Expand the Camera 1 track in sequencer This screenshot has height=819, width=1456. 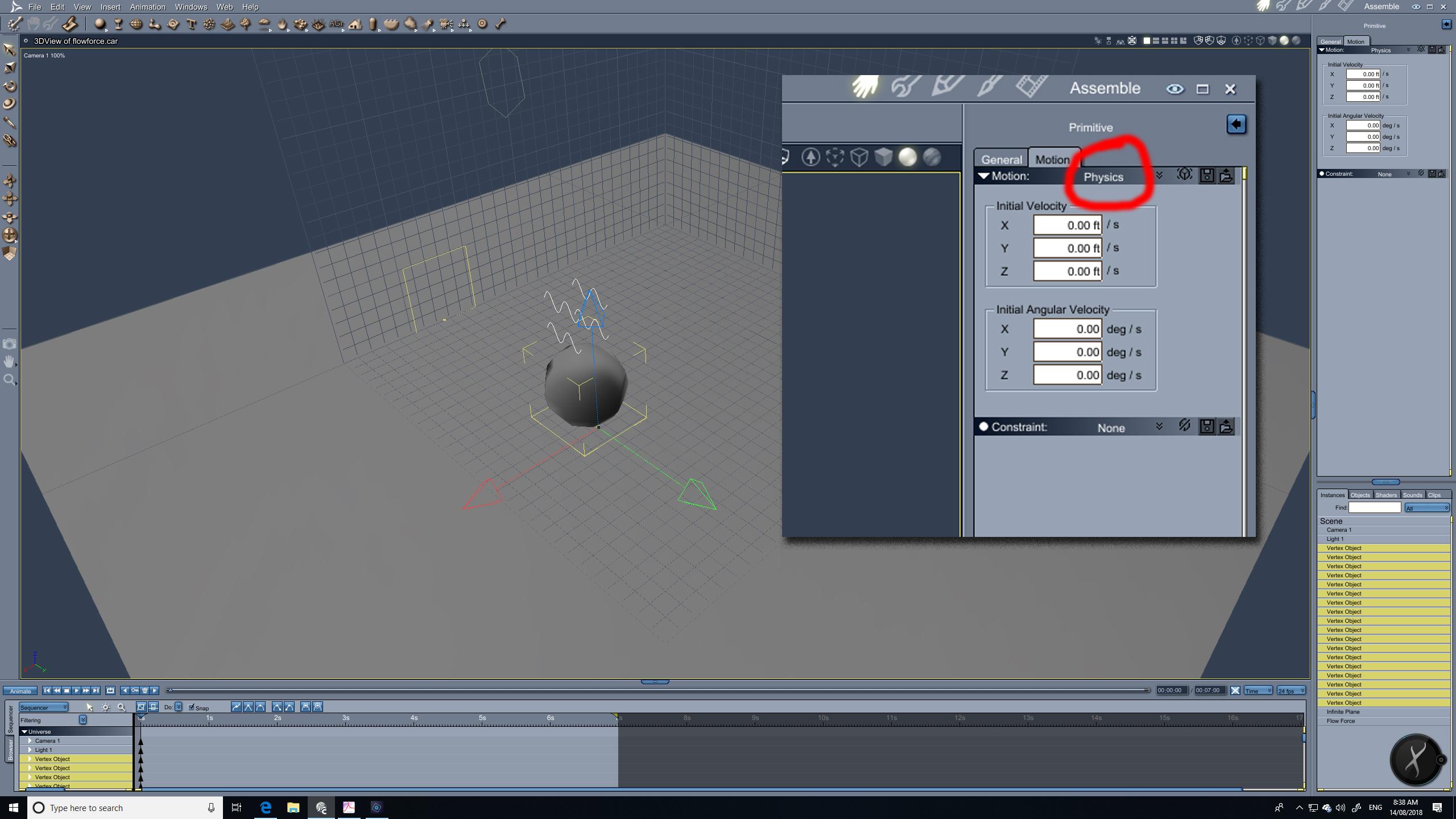pos(30,741)
